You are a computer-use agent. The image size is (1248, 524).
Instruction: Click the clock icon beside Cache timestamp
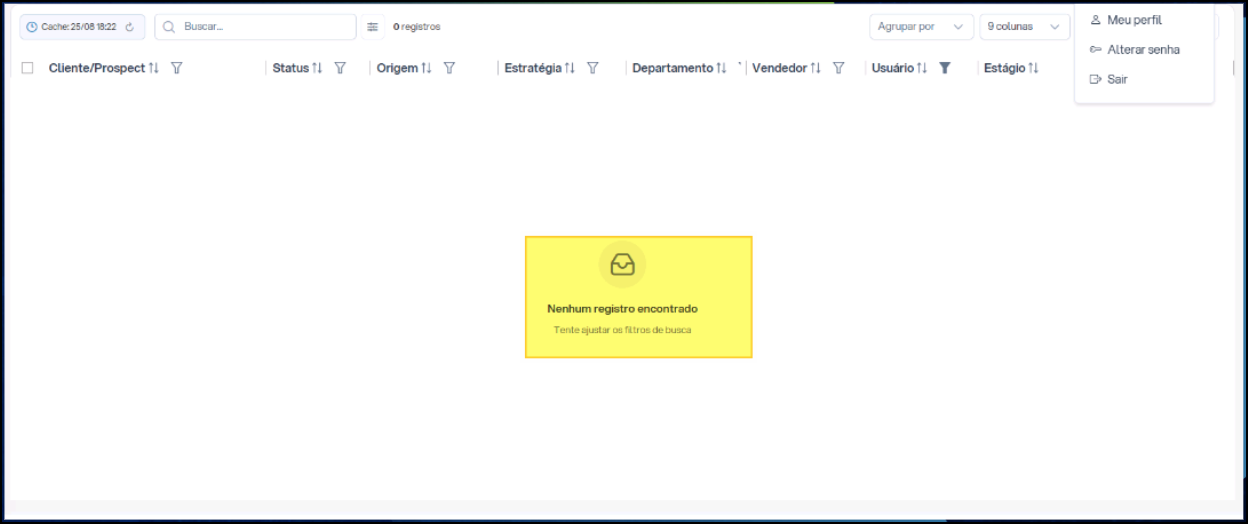click(32, 27)
